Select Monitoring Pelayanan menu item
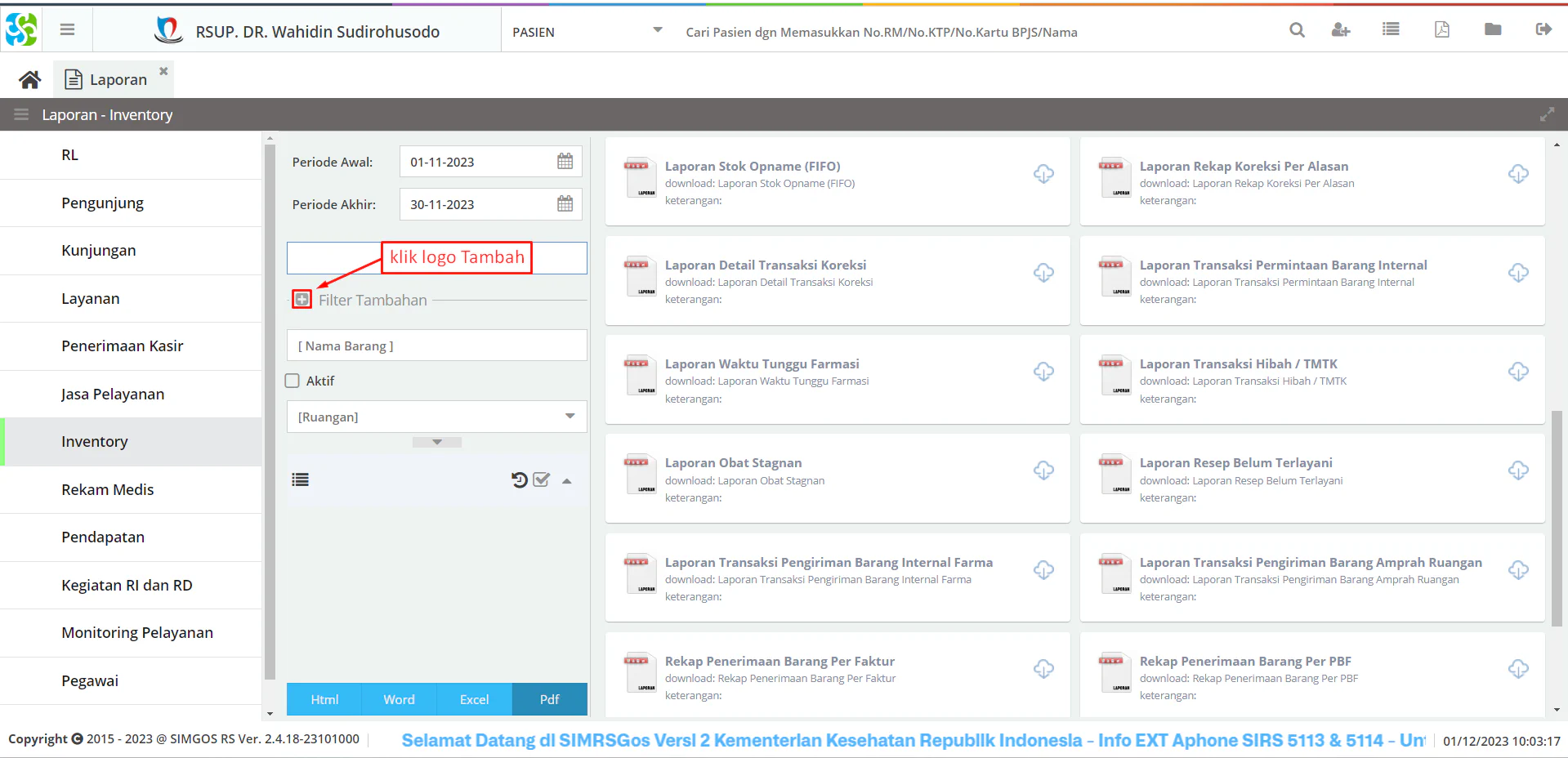Image resolution: width=1568 pixels, height=758 pixels. point(131,632)
